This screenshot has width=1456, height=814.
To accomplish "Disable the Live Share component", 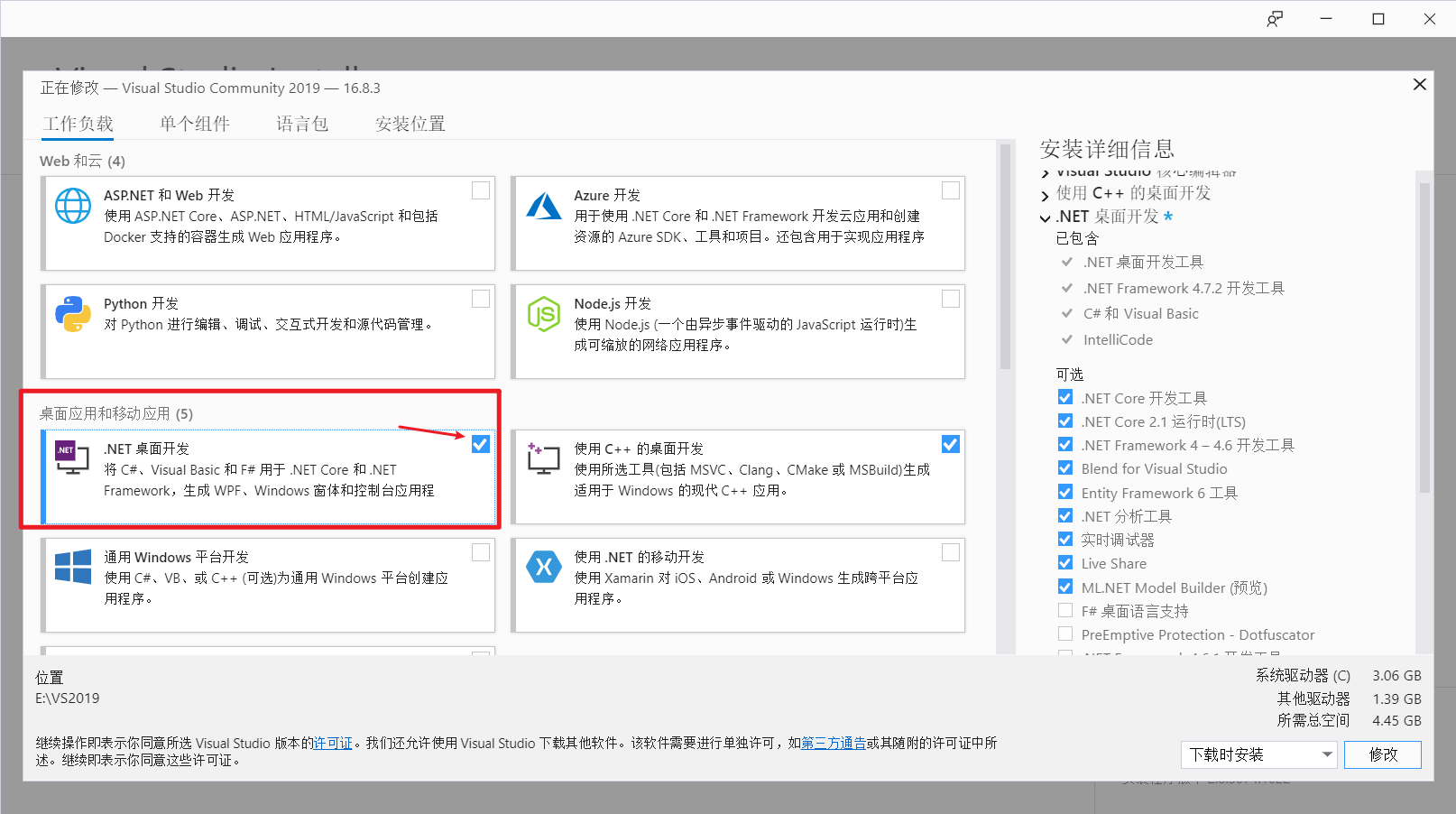I will 1065,562.
